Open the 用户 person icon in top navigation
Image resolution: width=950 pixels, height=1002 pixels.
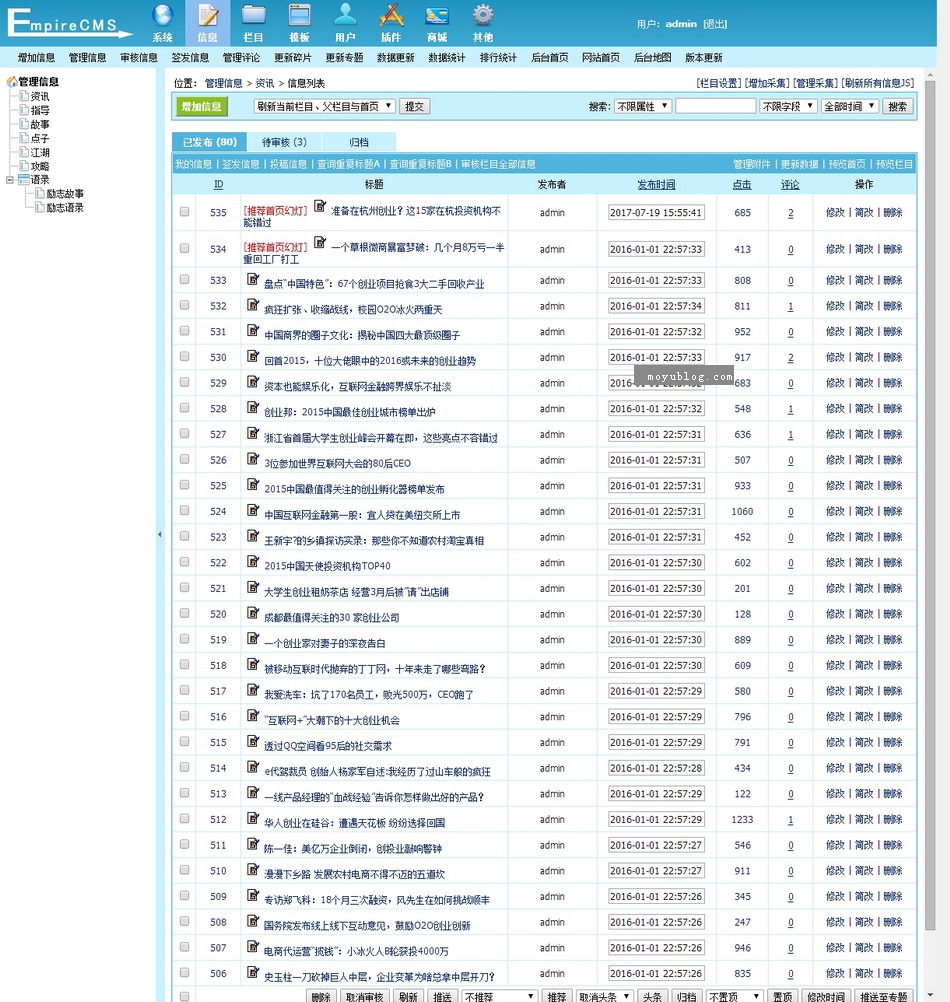(345, 15)
